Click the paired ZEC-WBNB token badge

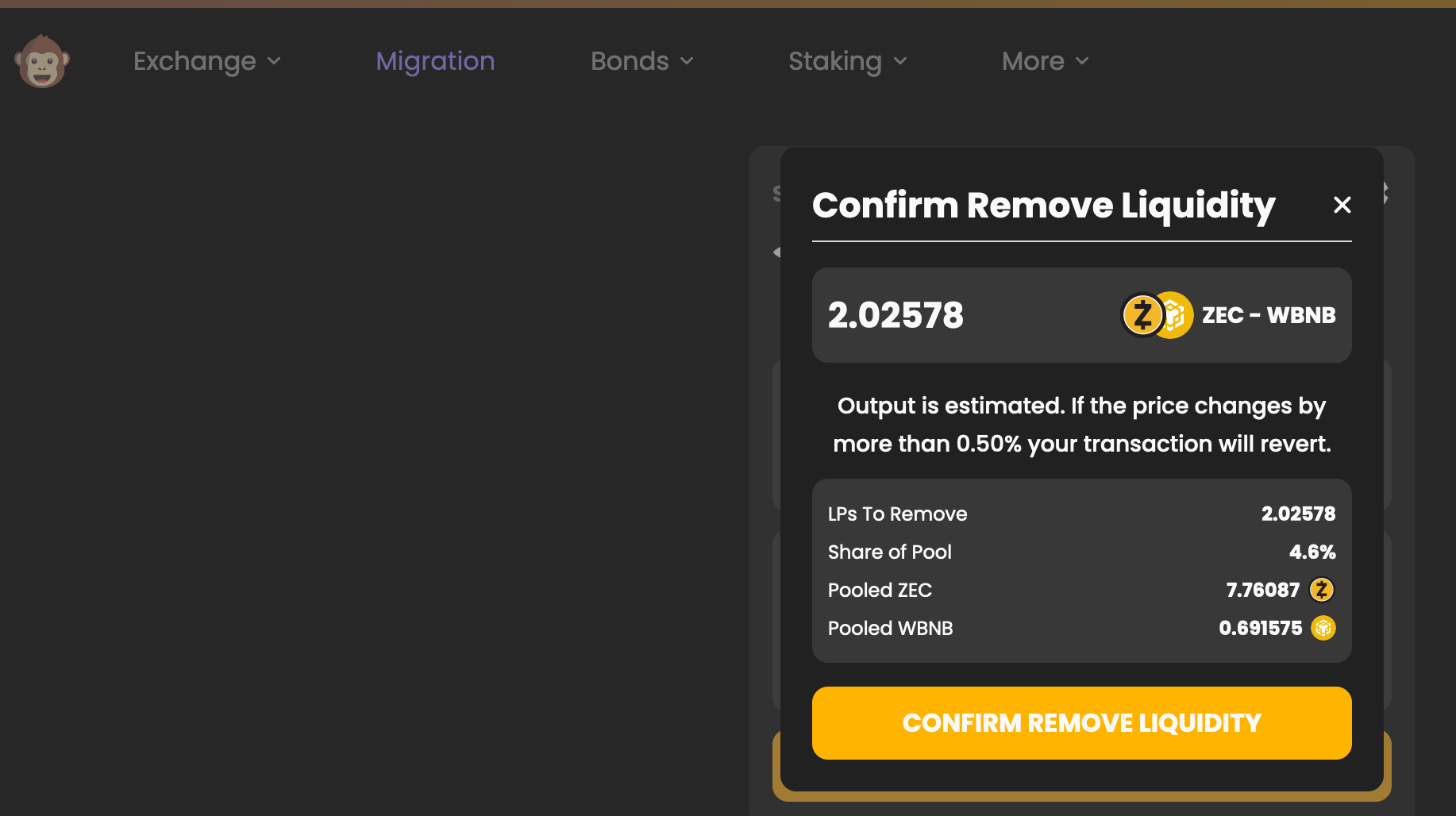[x=1156, y=314]
